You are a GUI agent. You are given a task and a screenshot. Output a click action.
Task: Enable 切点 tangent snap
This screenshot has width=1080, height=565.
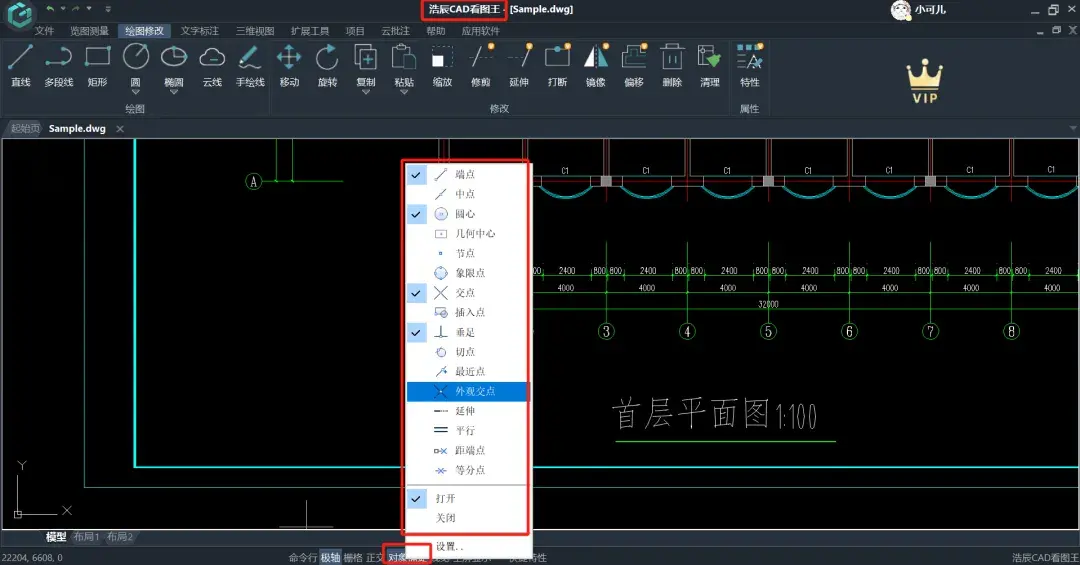[x=468, y=352]
